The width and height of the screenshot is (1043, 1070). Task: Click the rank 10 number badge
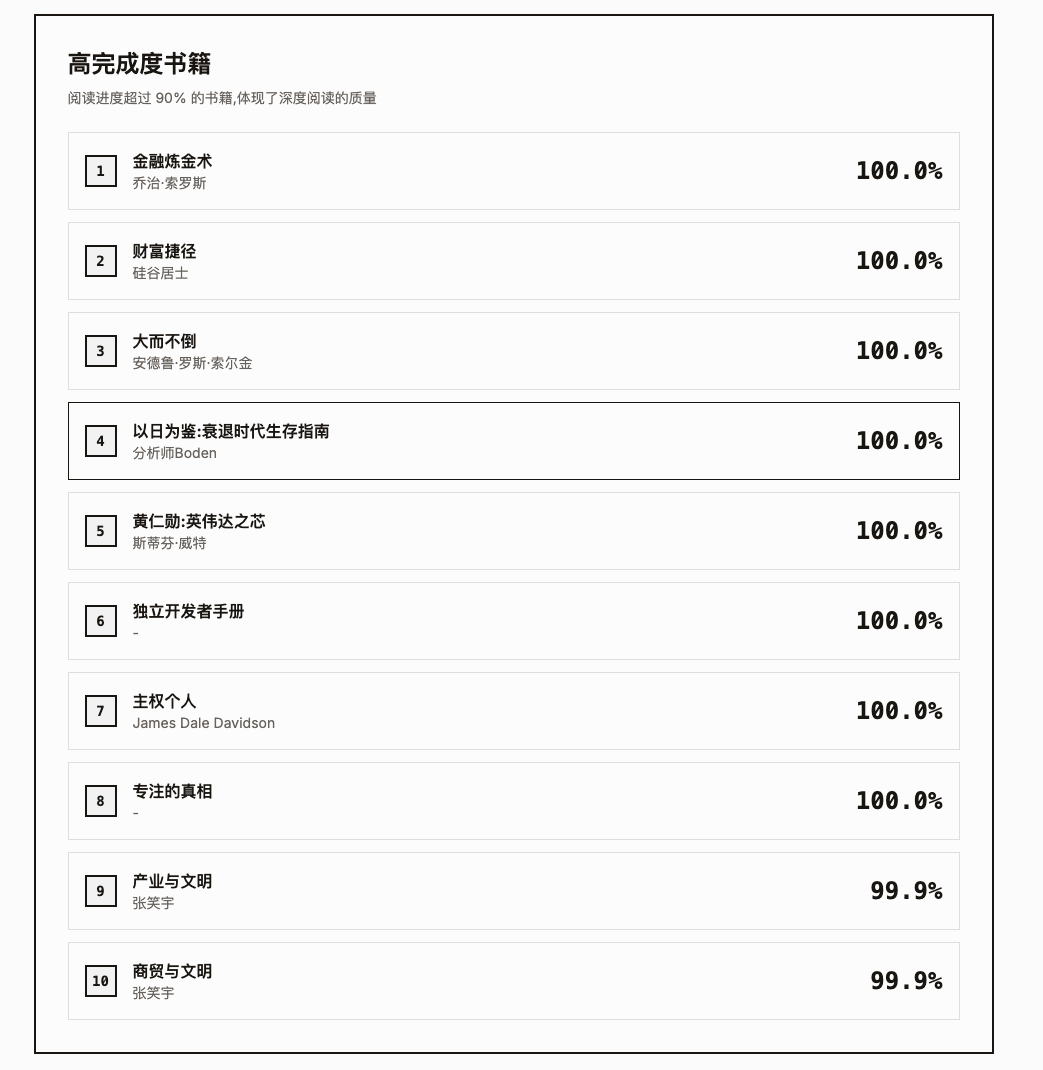click(100, 981)
